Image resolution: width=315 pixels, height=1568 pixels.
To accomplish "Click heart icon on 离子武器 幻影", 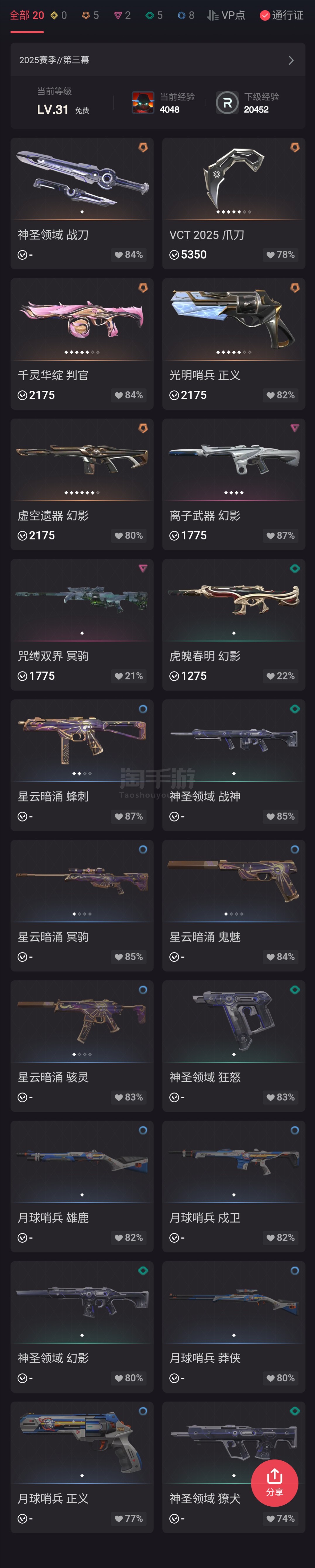I will point(271,536).
